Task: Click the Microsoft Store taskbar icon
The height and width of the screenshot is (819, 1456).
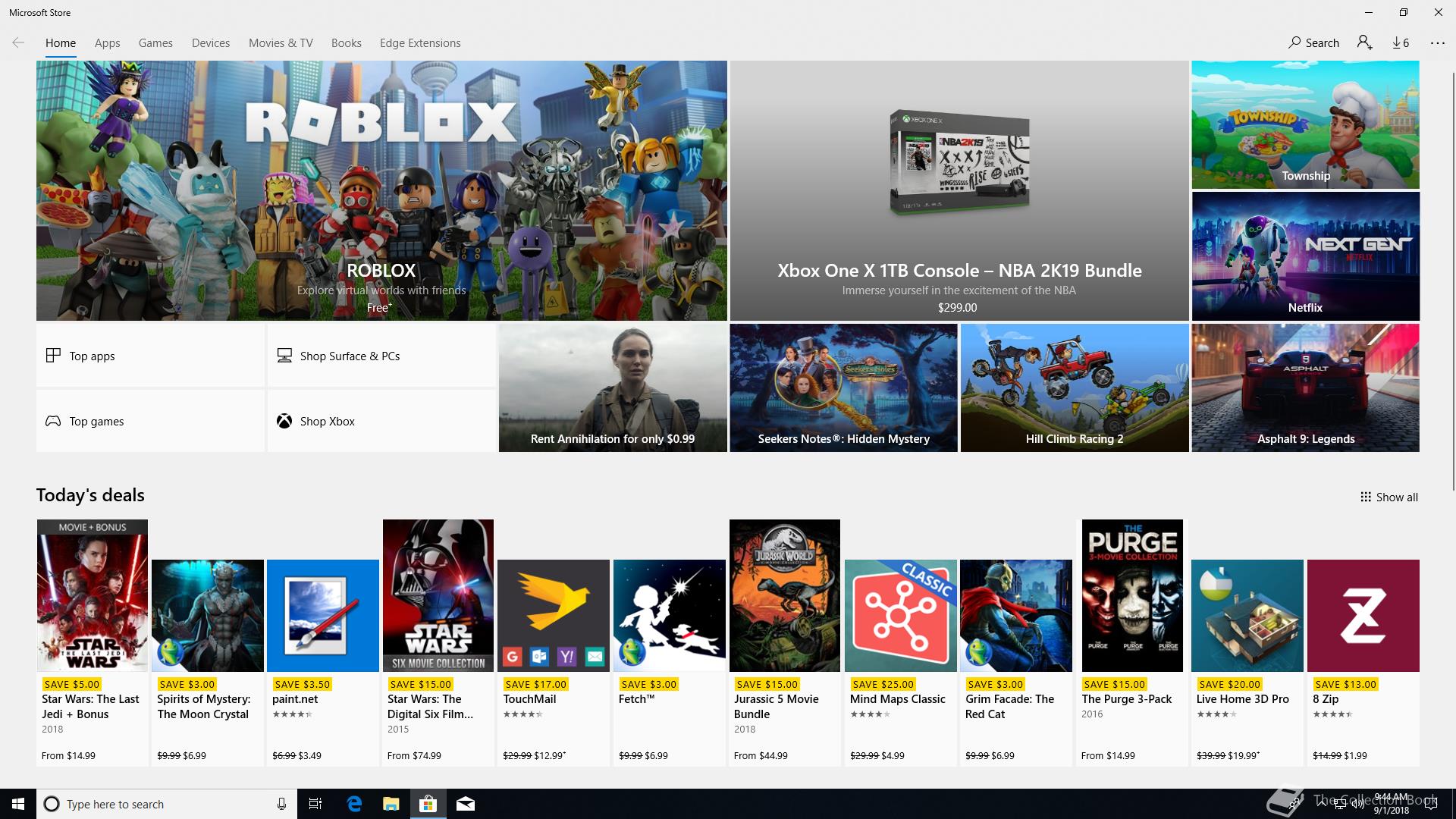Action: click(x=428, y=804)
